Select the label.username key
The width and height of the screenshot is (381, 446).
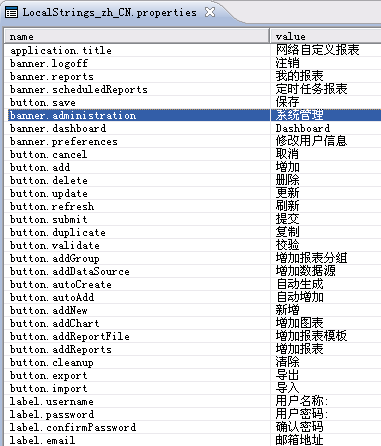click(x=52, y=401)
